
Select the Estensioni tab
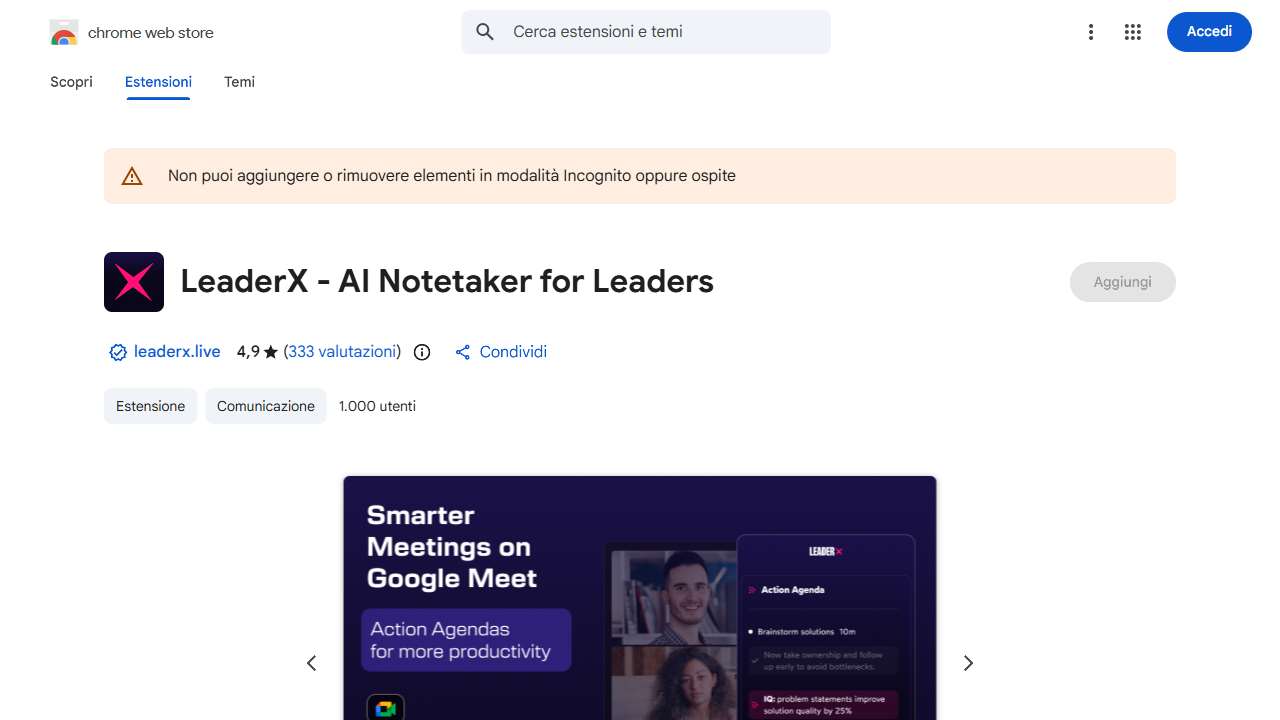point(158,82)
